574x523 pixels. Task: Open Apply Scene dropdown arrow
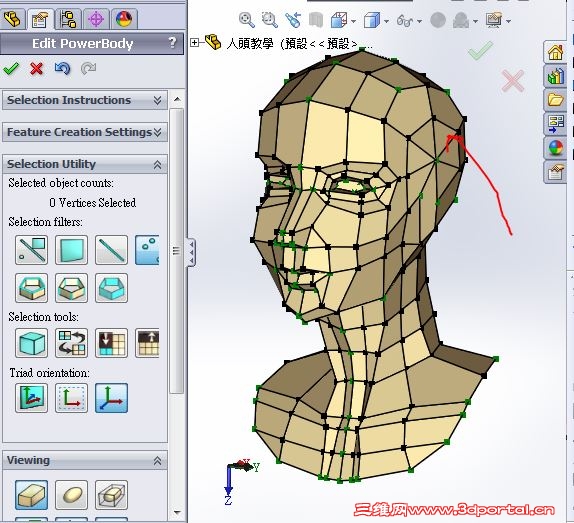(475, 21)
